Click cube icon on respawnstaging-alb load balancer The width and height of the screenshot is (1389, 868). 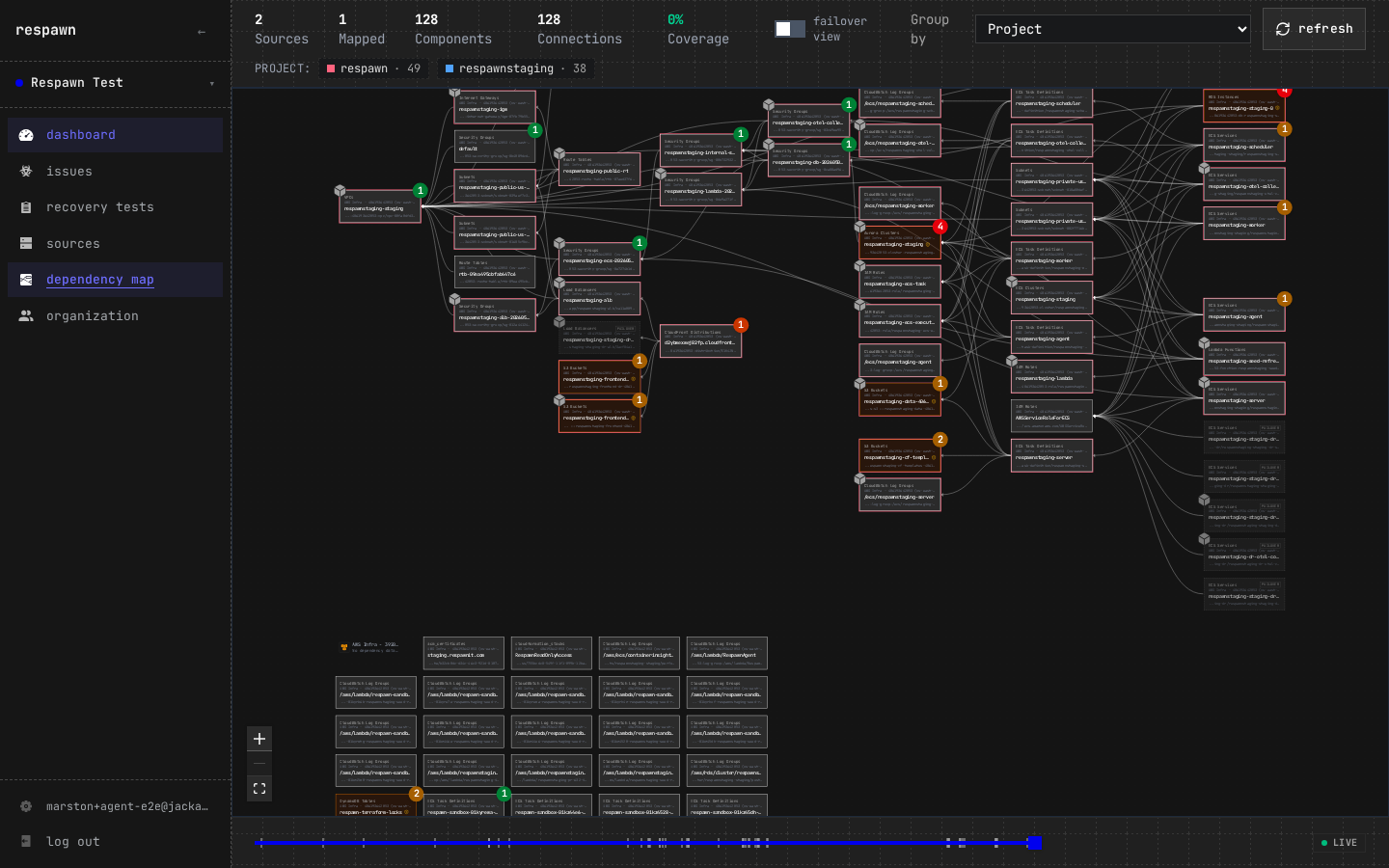559,284
